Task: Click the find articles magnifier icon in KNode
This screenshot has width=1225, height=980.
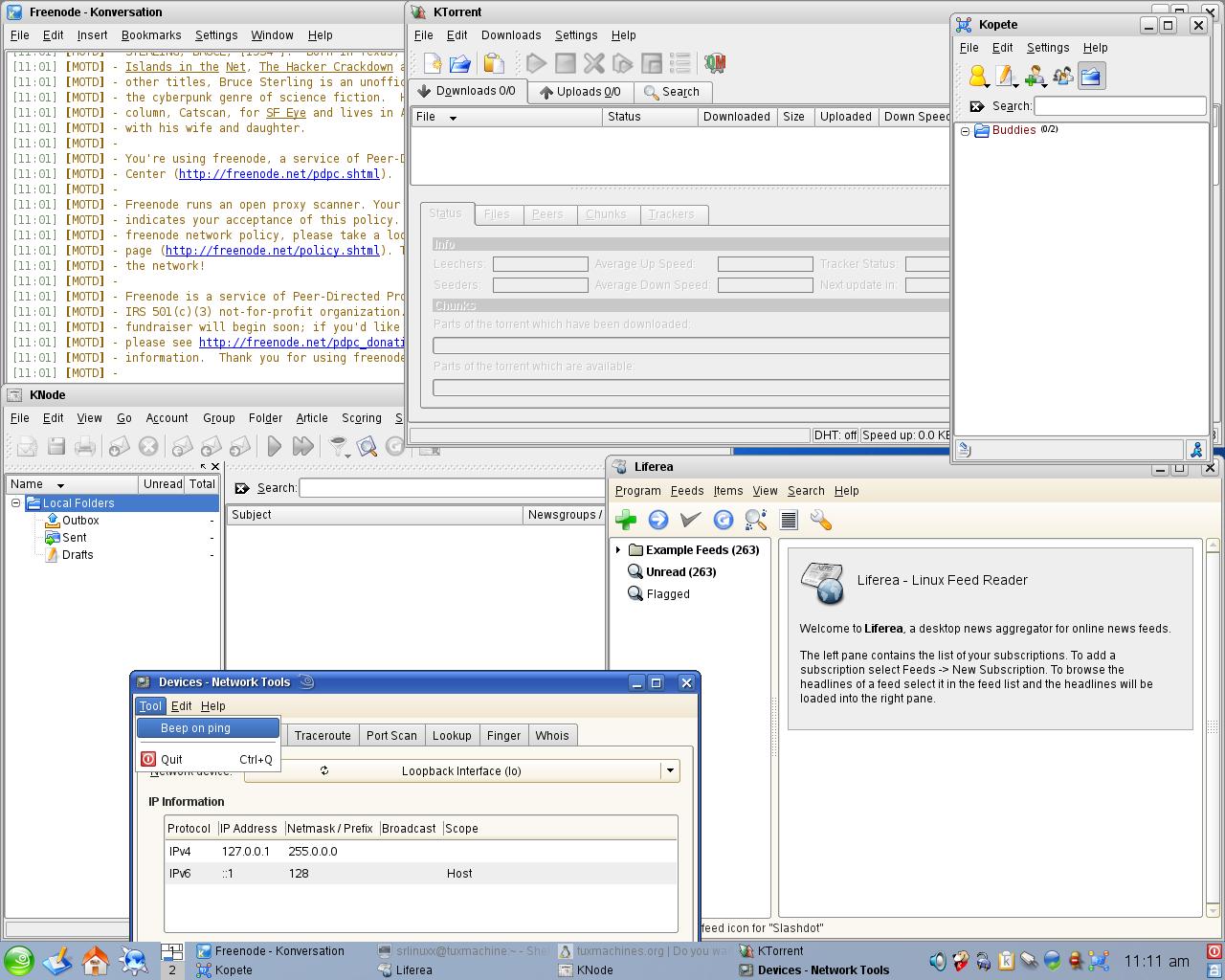Action: 367,446
